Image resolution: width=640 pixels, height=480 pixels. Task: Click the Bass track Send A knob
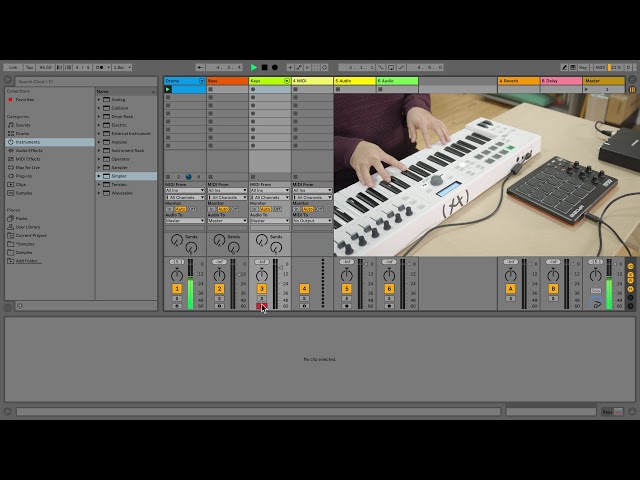pos(219,240)
